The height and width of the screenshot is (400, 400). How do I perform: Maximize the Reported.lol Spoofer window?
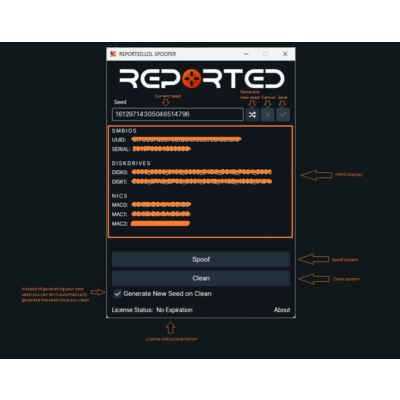[x=266, y=54]
